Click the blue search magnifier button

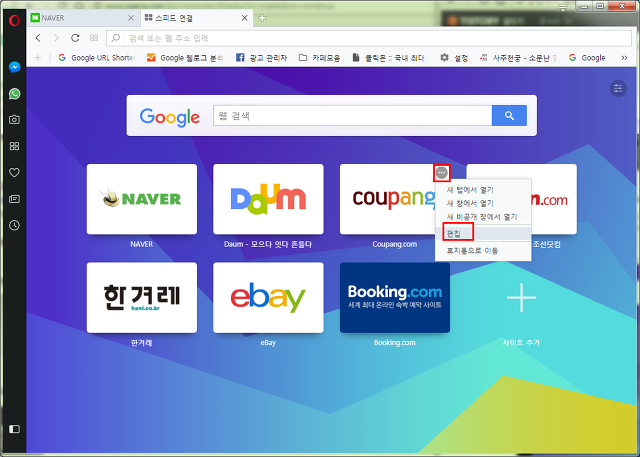(x=509, y=115)
